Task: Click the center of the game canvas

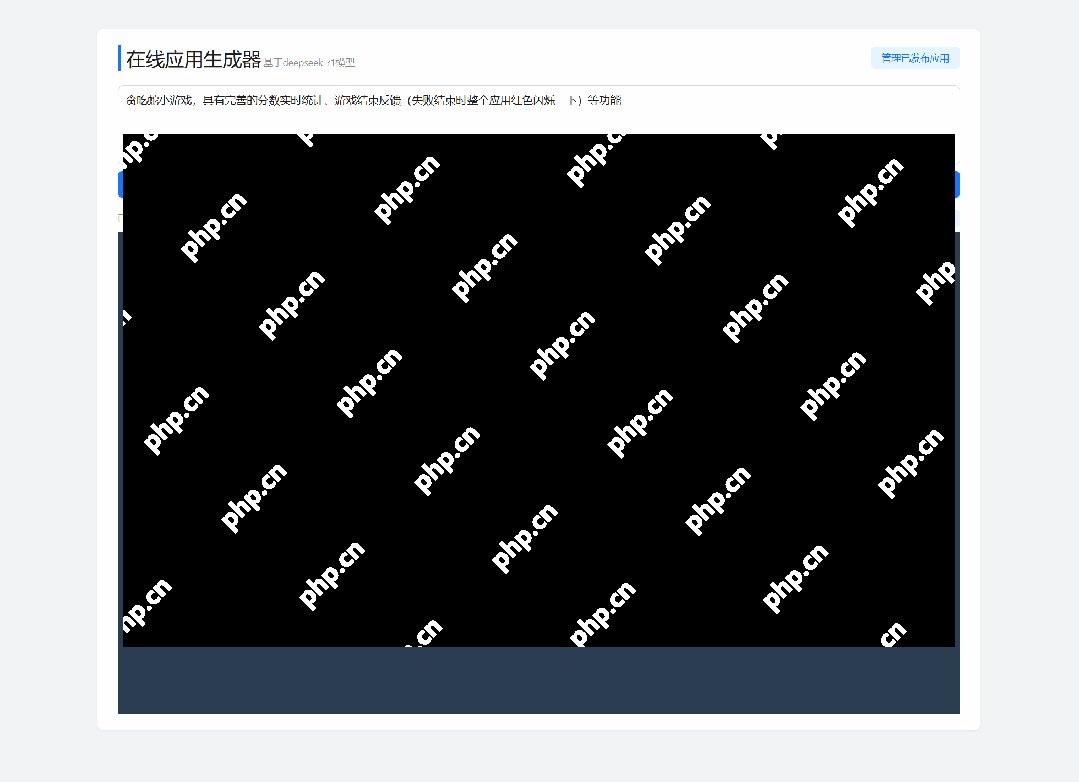Action: 538,389
